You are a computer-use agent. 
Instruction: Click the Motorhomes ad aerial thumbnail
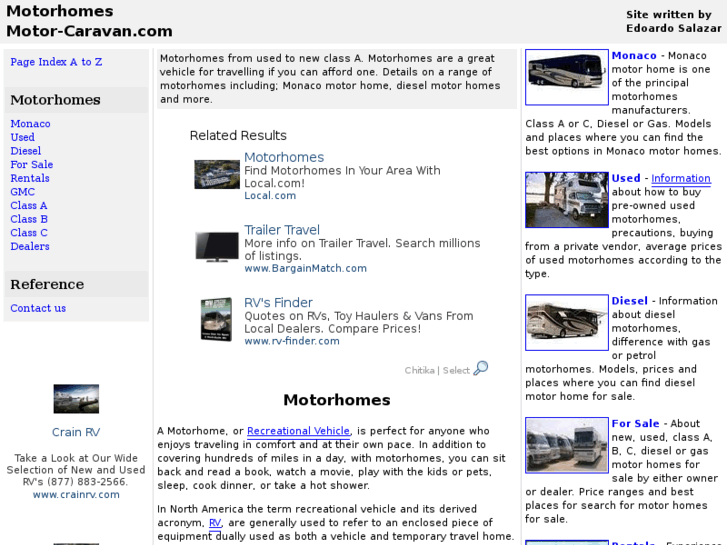tap(217, 174)
